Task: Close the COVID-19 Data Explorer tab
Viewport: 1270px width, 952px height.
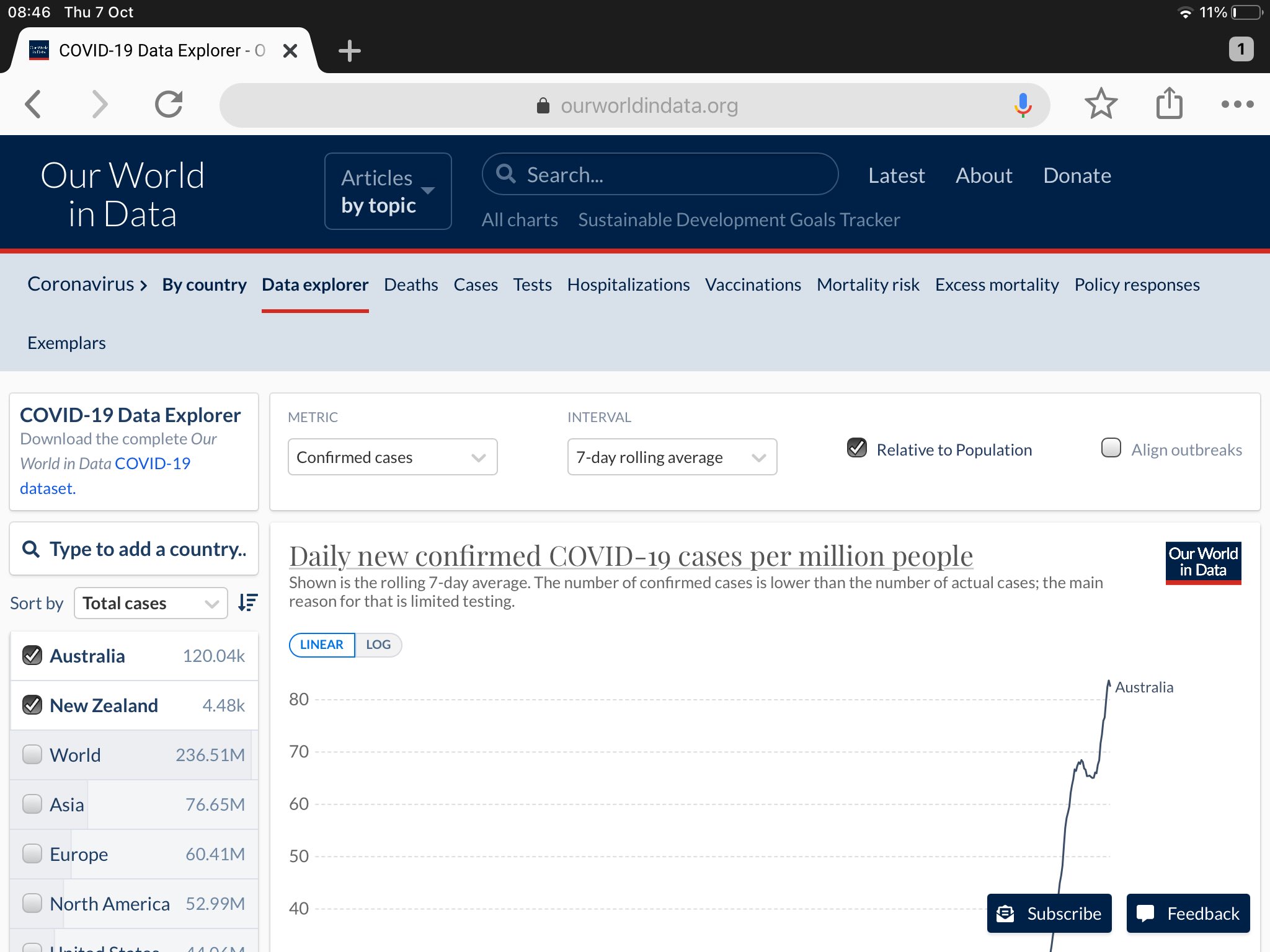Action: coord(290,50)
